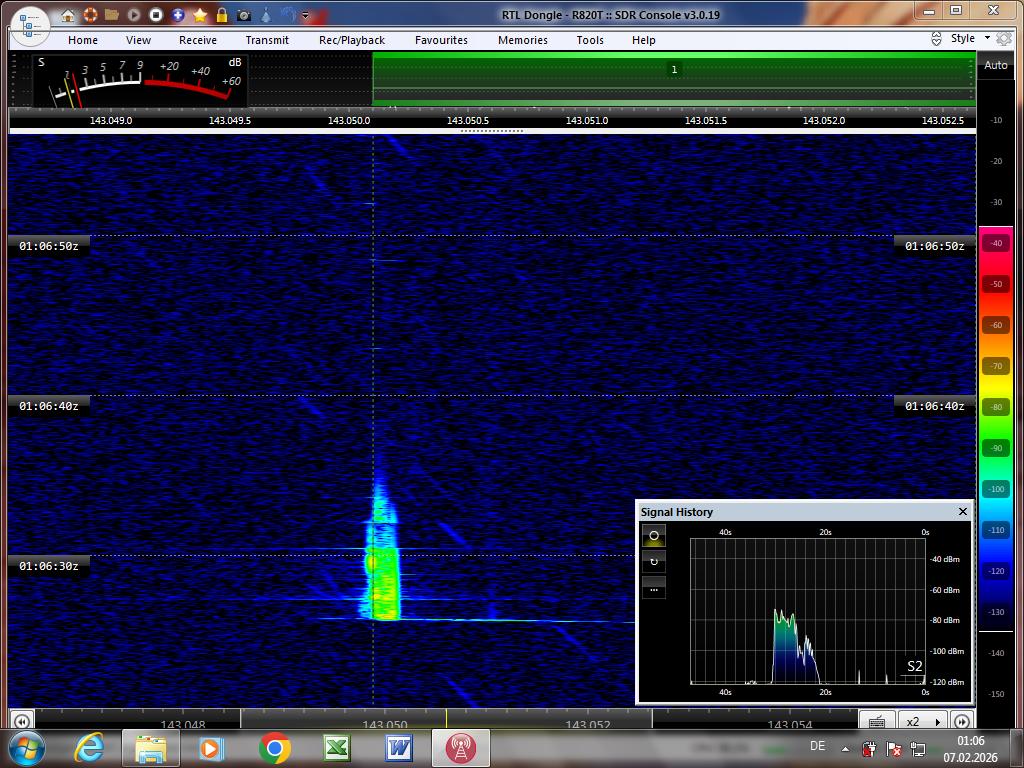This screenshot has width=1024, height=768.
Task: Switch to the Receive ribbon tab
Action: pyautogui.click(x=198, y=40)
